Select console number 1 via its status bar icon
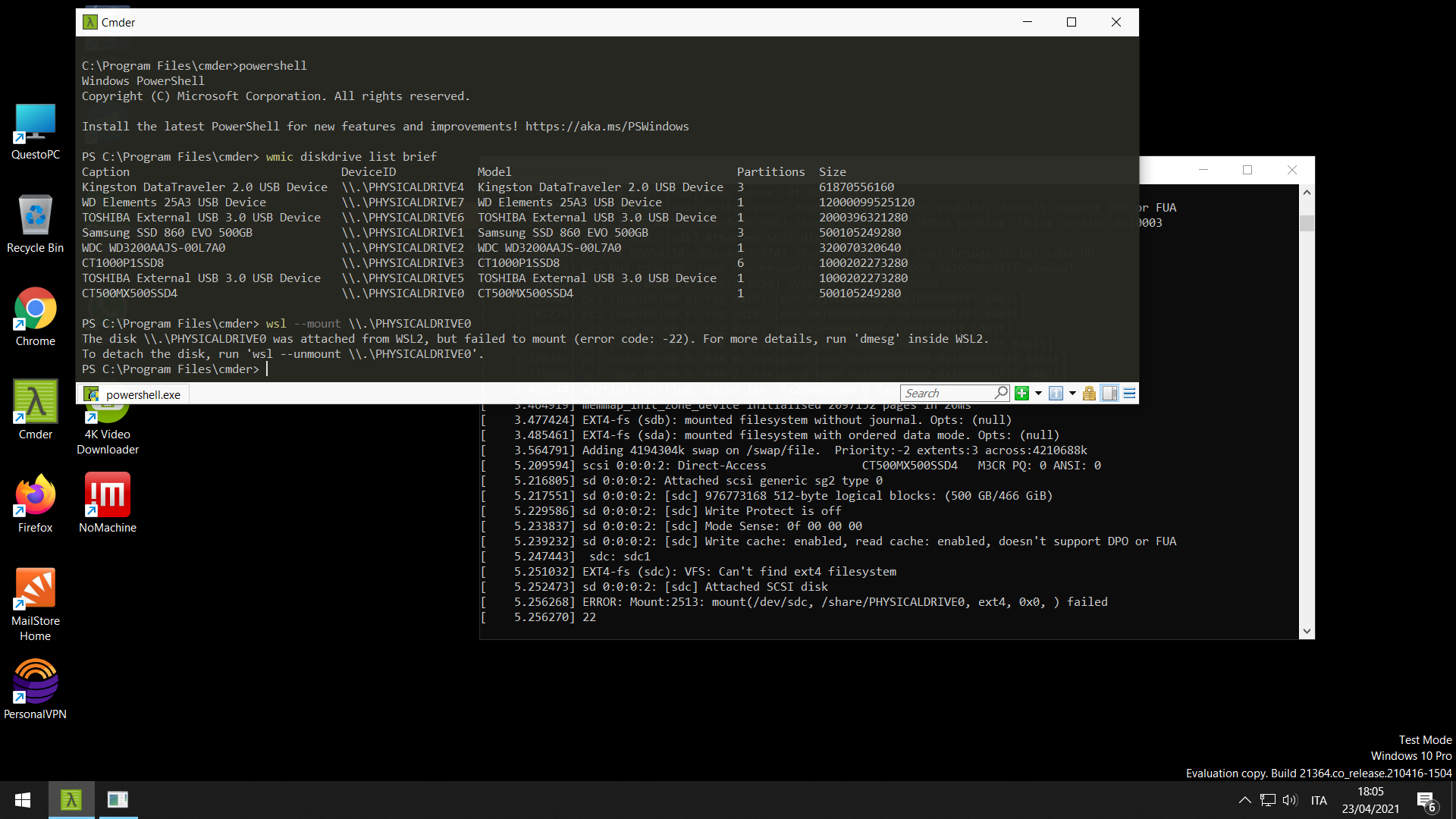Image resolution: width=1456 pixels, height=819 pixels. pos(1055,394)
